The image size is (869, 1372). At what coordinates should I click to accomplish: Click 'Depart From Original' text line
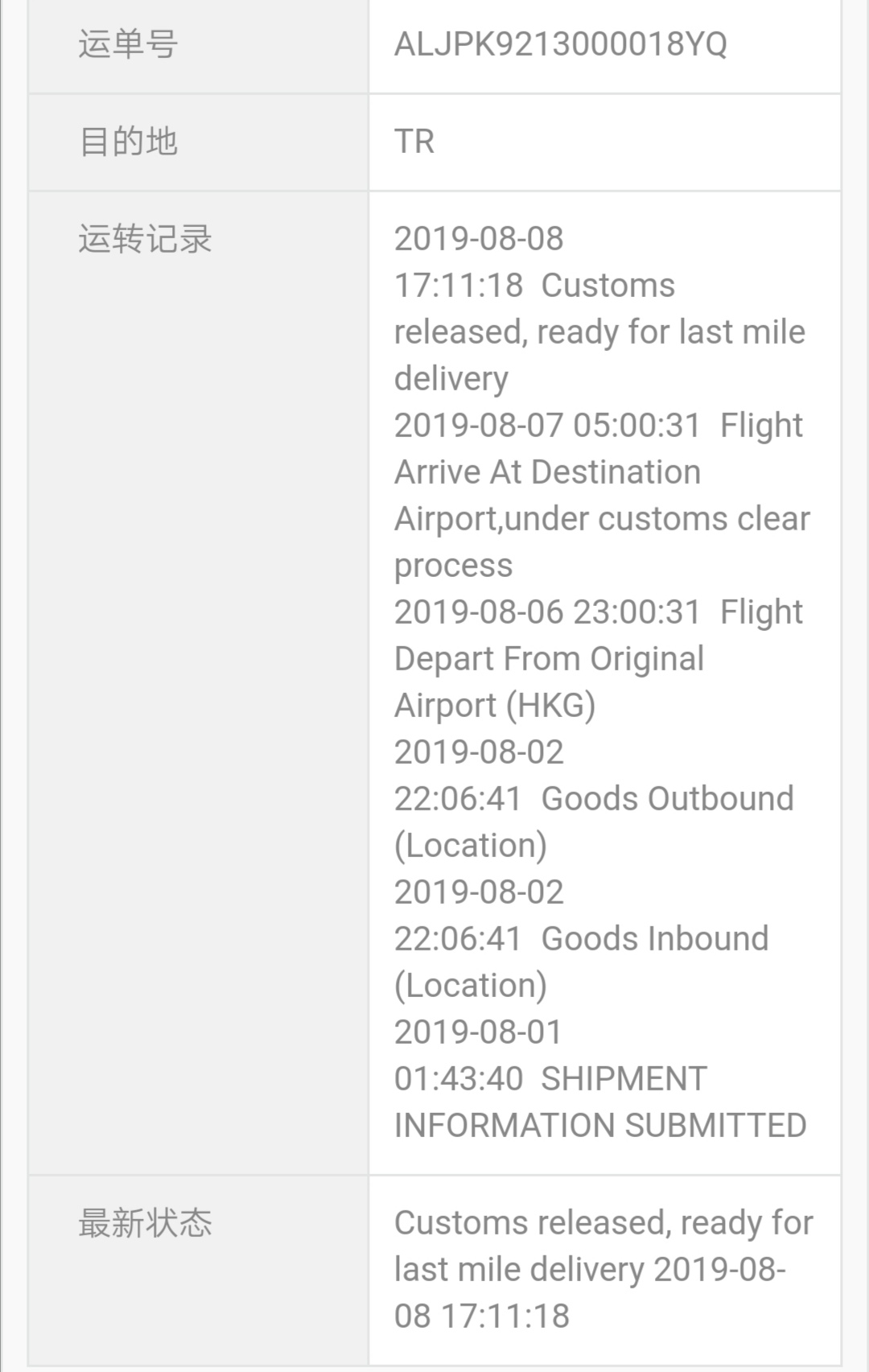pos(549,659)
